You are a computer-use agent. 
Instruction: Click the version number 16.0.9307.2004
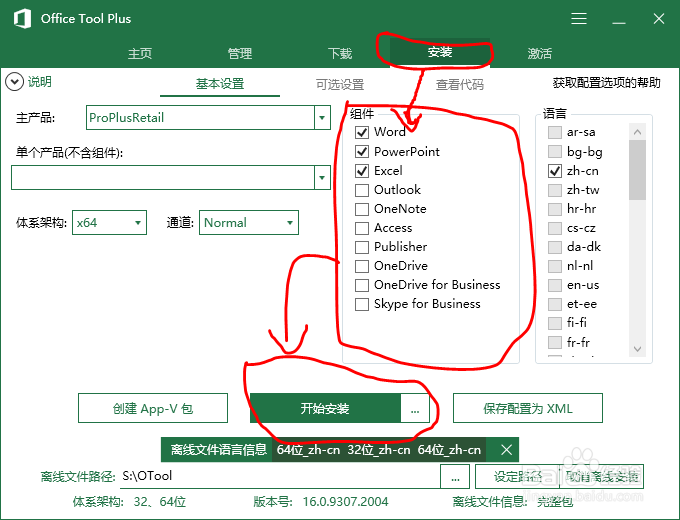click(345, 502)
